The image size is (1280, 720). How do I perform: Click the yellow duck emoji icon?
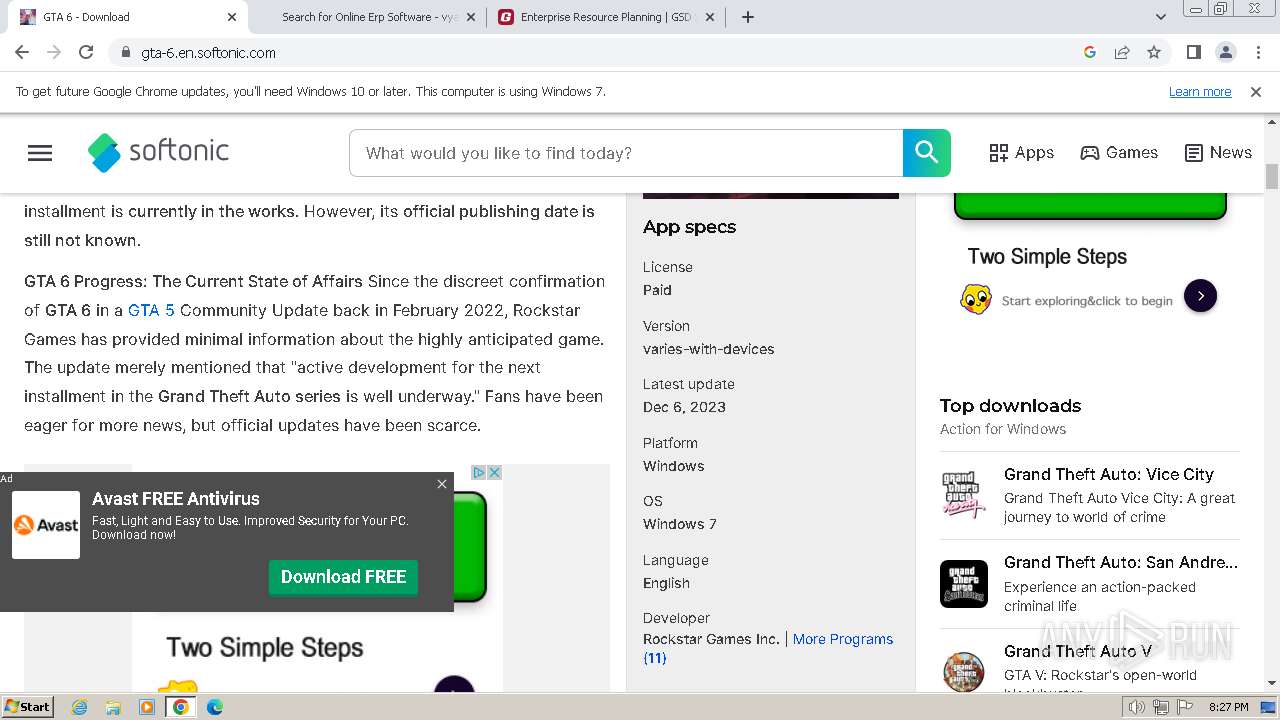[976, 298]
